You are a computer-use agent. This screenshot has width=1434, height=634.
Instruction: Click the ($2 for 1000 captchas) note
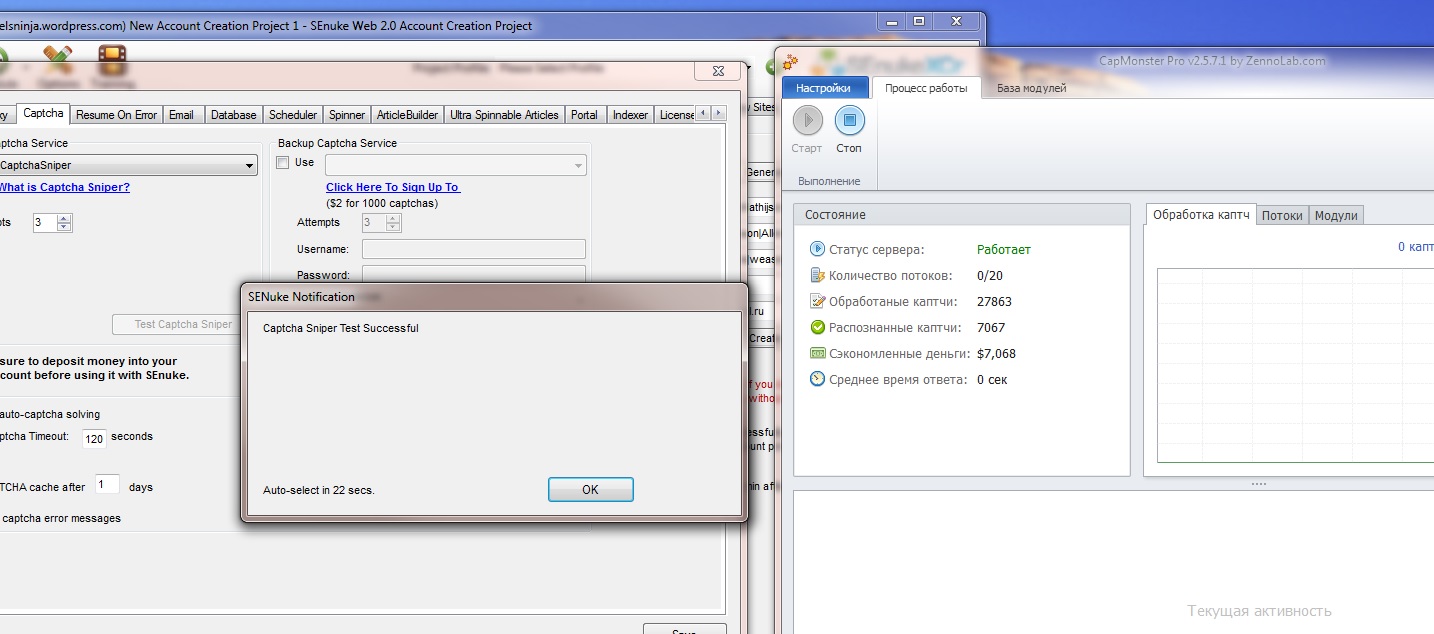(382, 203)
